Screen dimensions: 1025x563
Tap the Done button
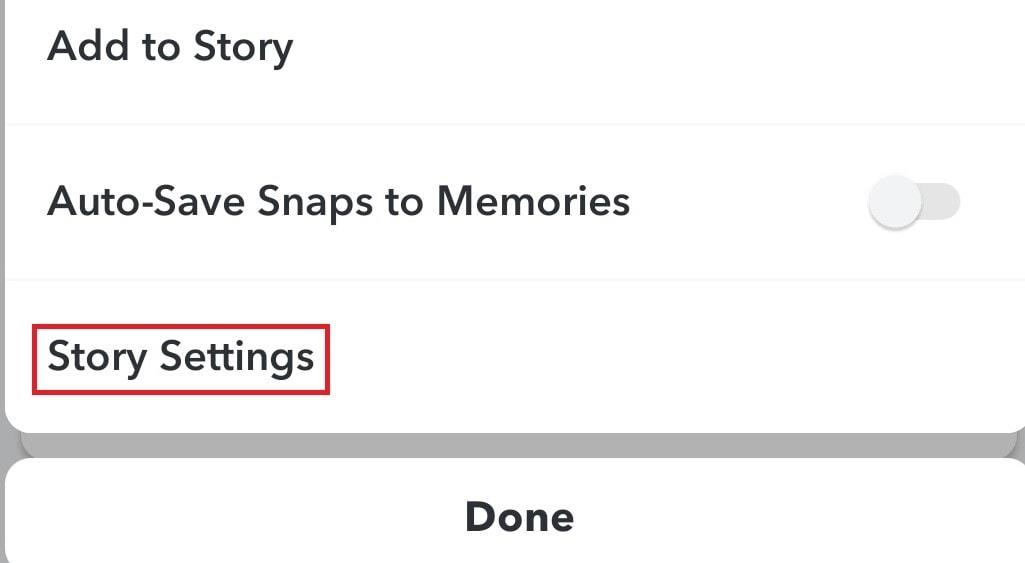click(519, 516)
